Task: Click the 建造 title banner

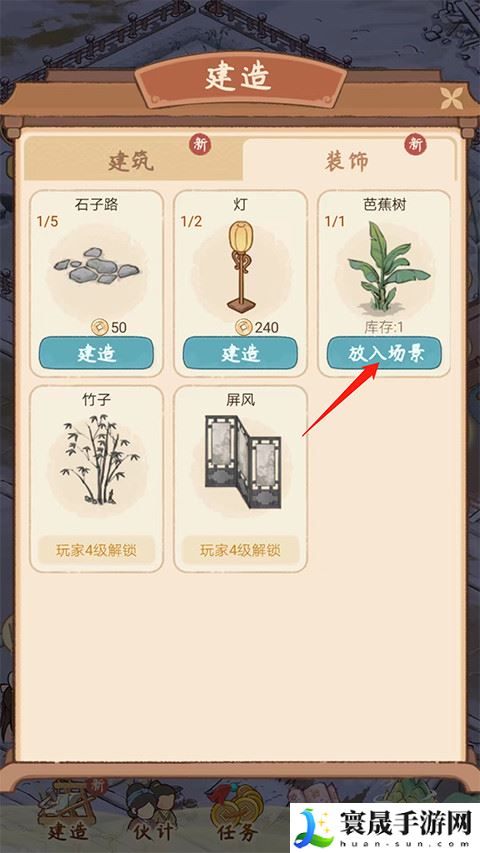Action: [x=240, y=79]
